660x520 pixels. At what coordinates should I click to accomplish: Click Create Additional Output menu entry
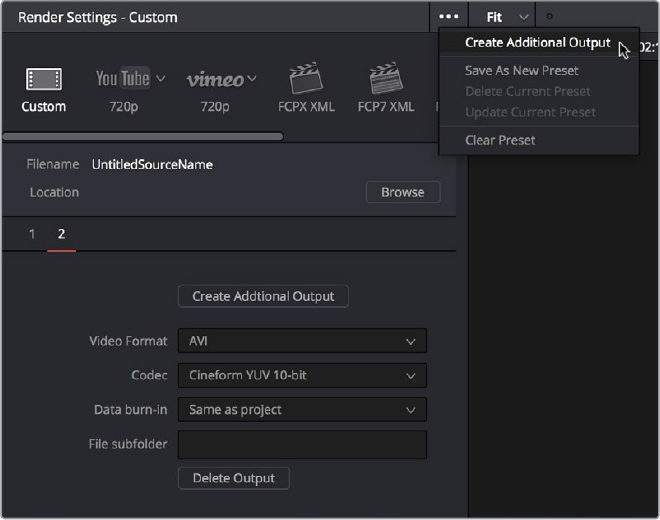[537, 43]
